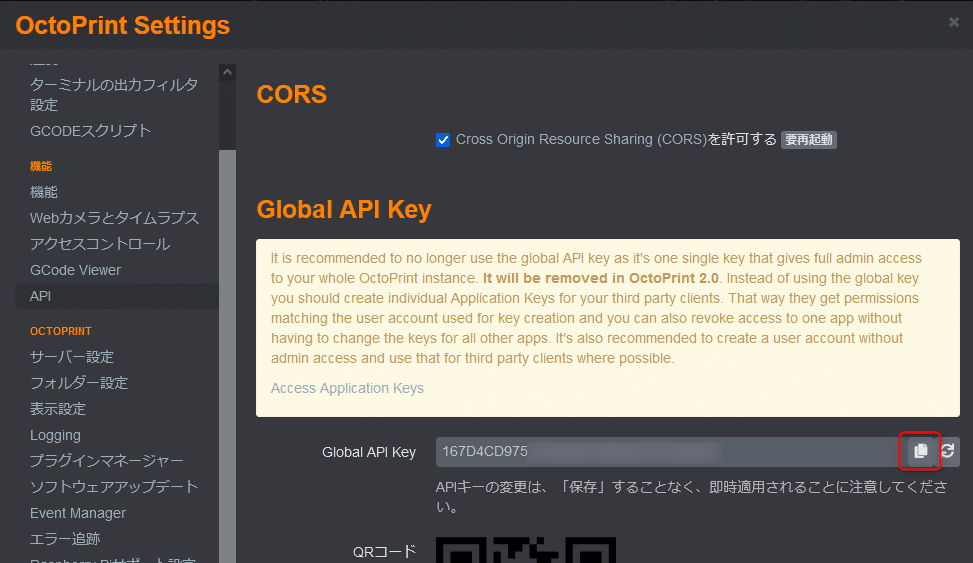Click the orange 機能 section header
Screen dimensions: 973x563
41,166
